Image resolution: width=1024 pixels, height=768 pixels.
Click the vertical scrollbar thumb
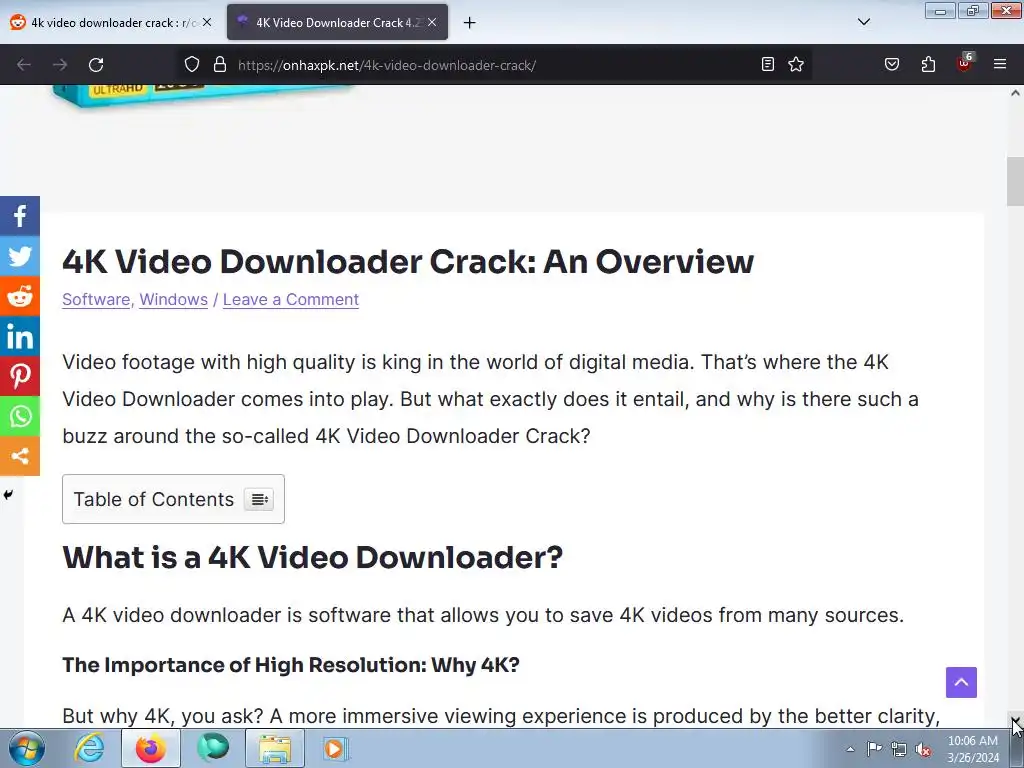pos(1015,182)
